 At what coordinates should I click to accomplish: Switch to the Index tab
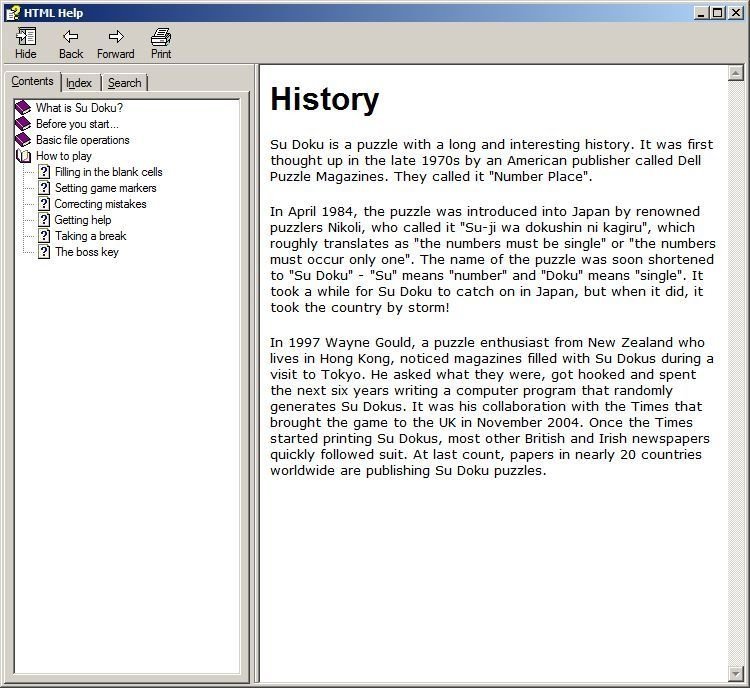pyautogui.click(x=79, y=83)
